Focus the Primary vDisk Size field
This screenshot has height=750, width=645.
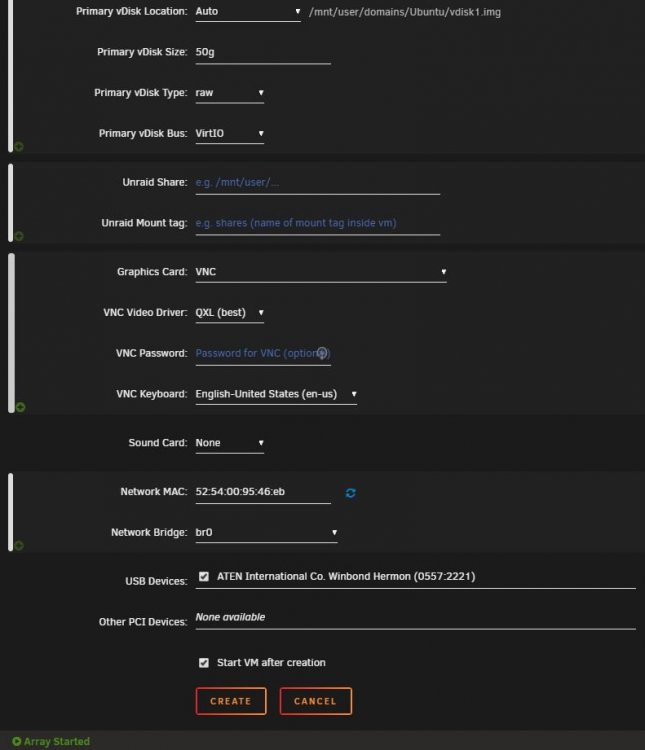coord(263,53)
